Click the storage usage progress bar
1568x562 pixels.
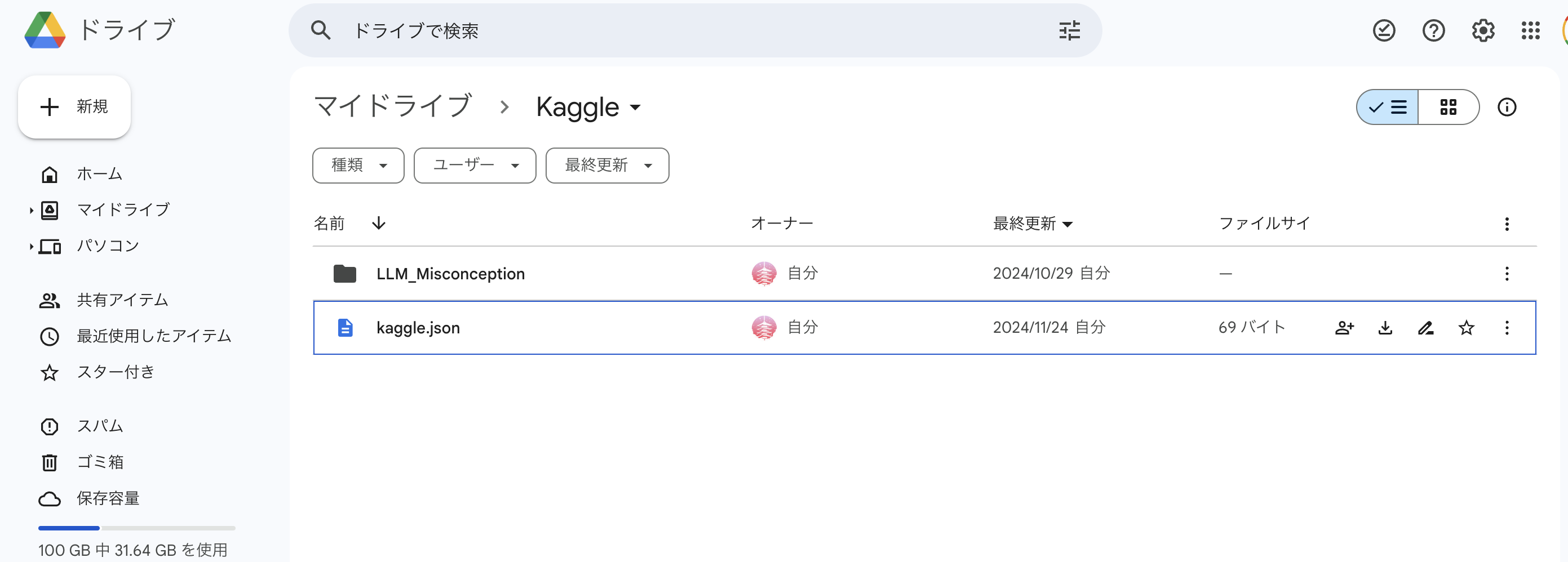(136, 528)
